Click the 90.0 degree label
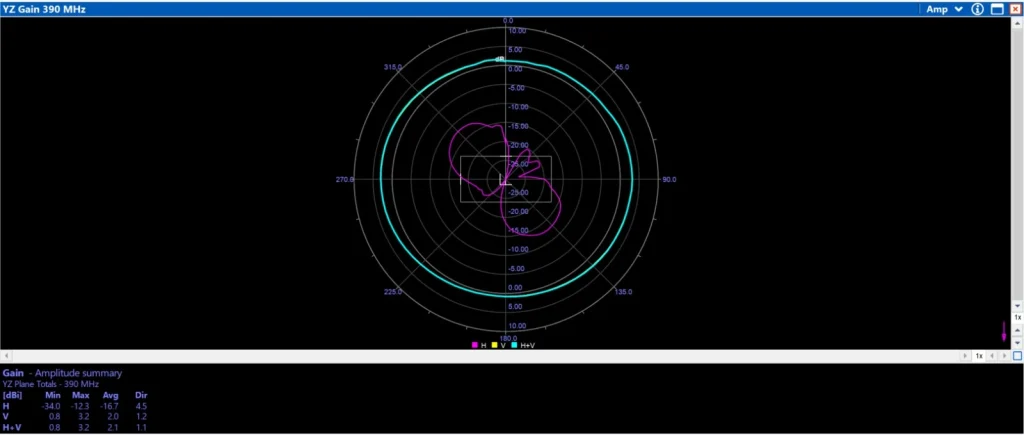This screenshot has height=435, width=1024. point(669,180)
